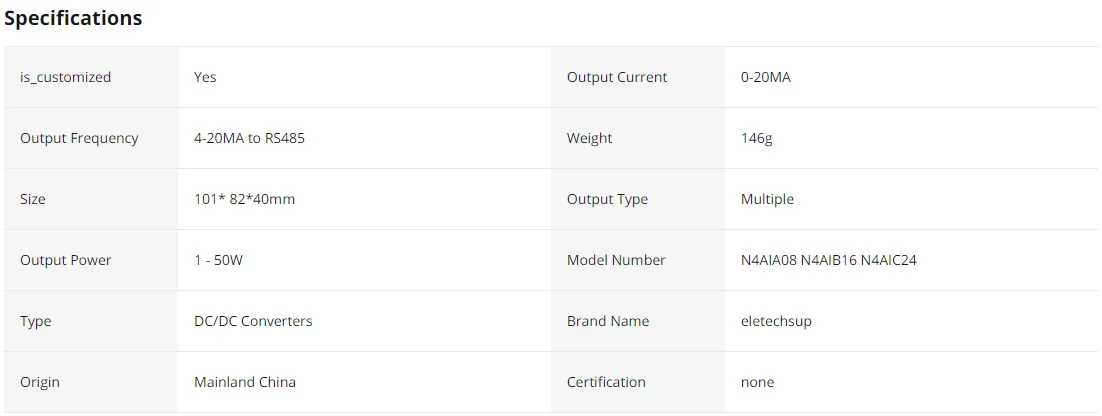Viewport: 1102px width, 416px height.
Task: Select the Mainland China origin value
Action: click(245, 382)
